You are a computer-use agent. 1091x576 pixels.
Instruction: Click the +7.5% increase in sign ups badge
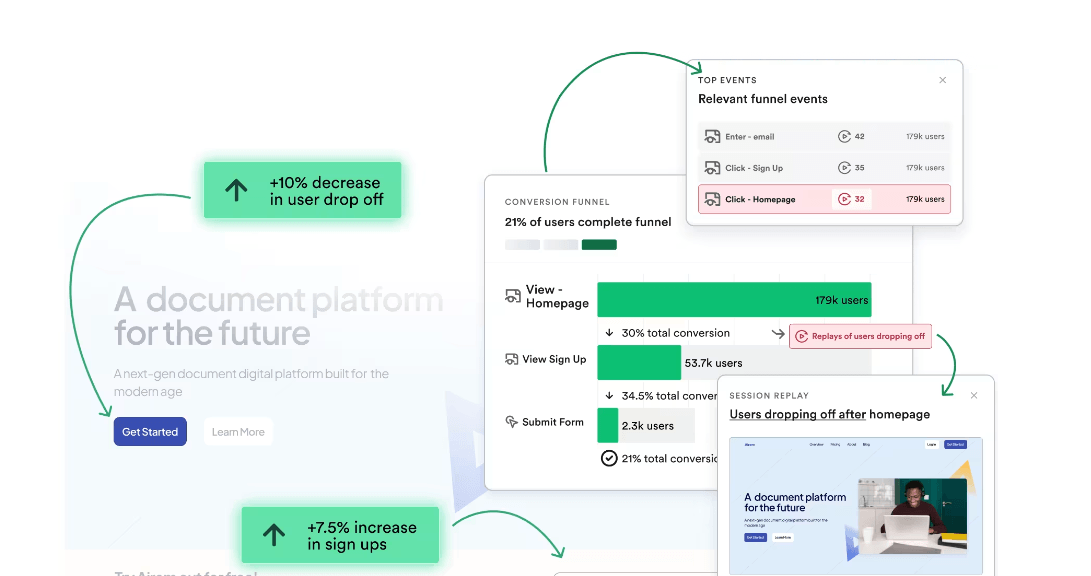click(x=340, y=535)
